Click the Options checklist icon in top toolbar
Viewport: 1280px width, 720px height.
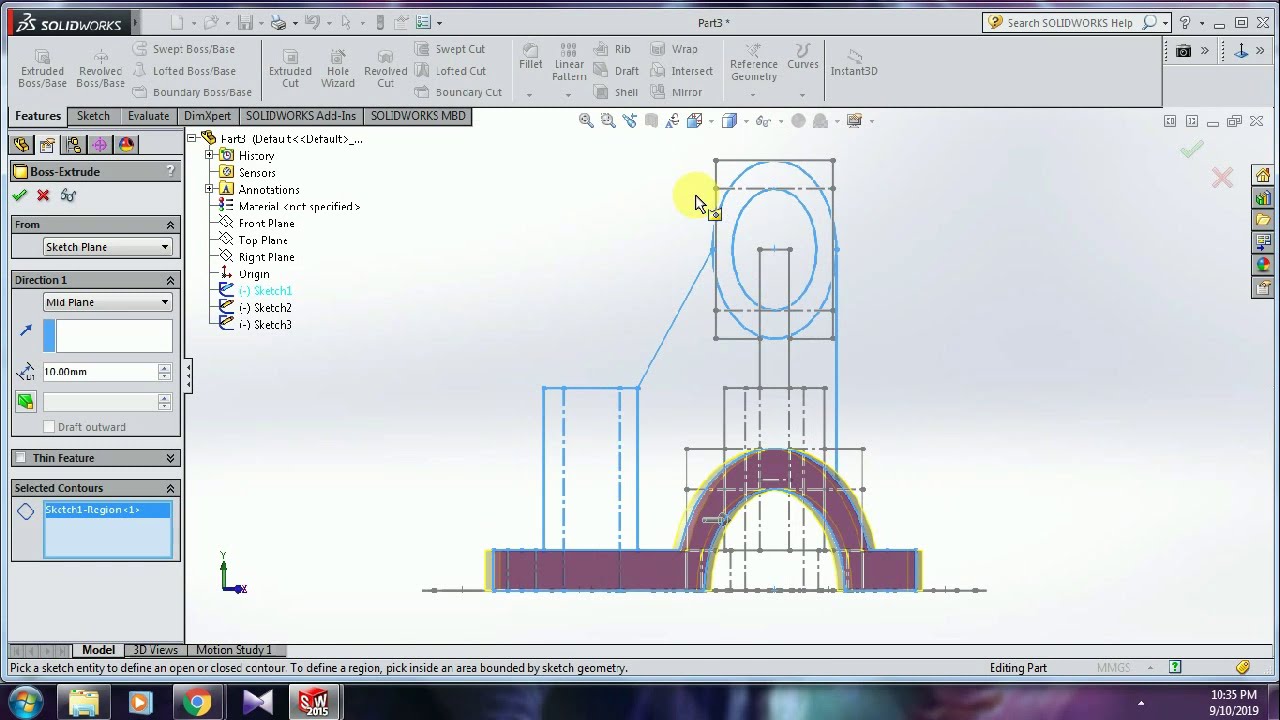point(423,22)
